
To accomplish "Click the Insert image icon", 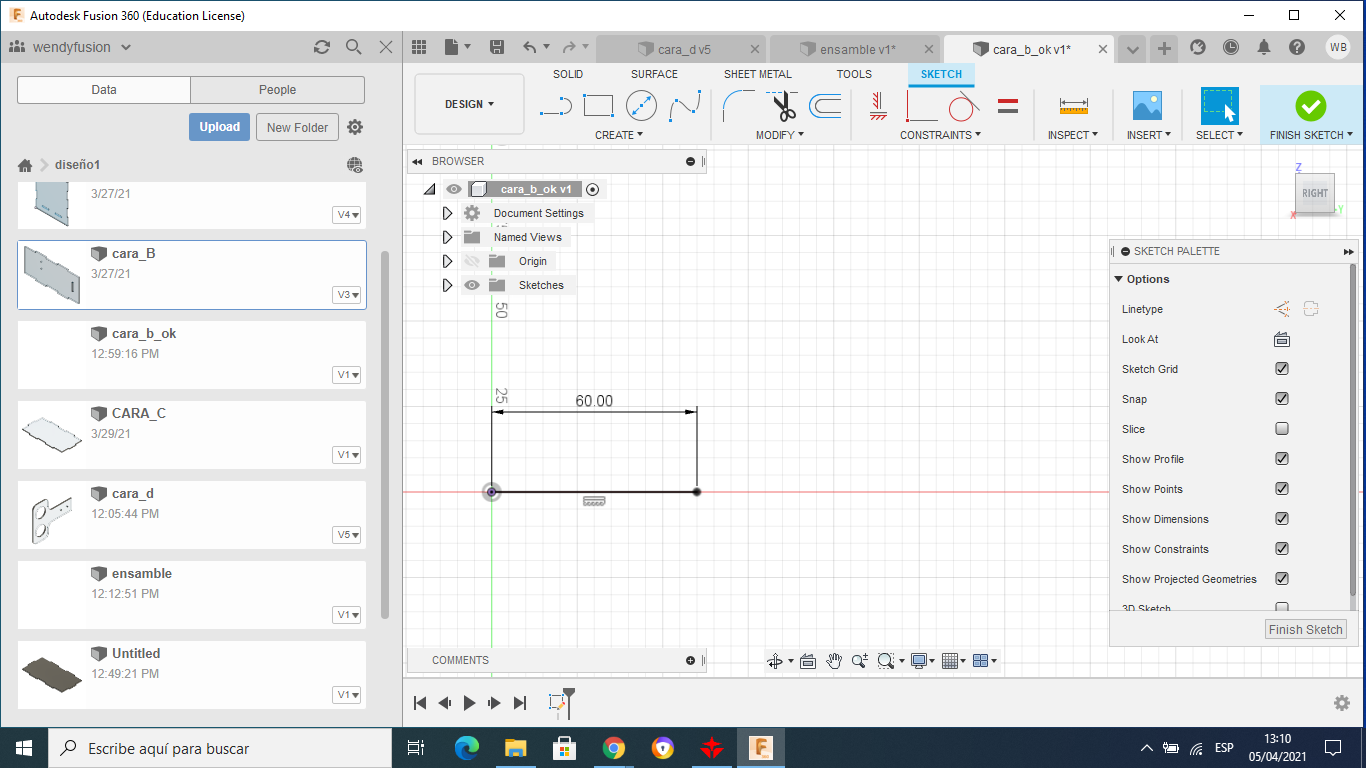I will pyautogui.click(x=1146, y=105).
